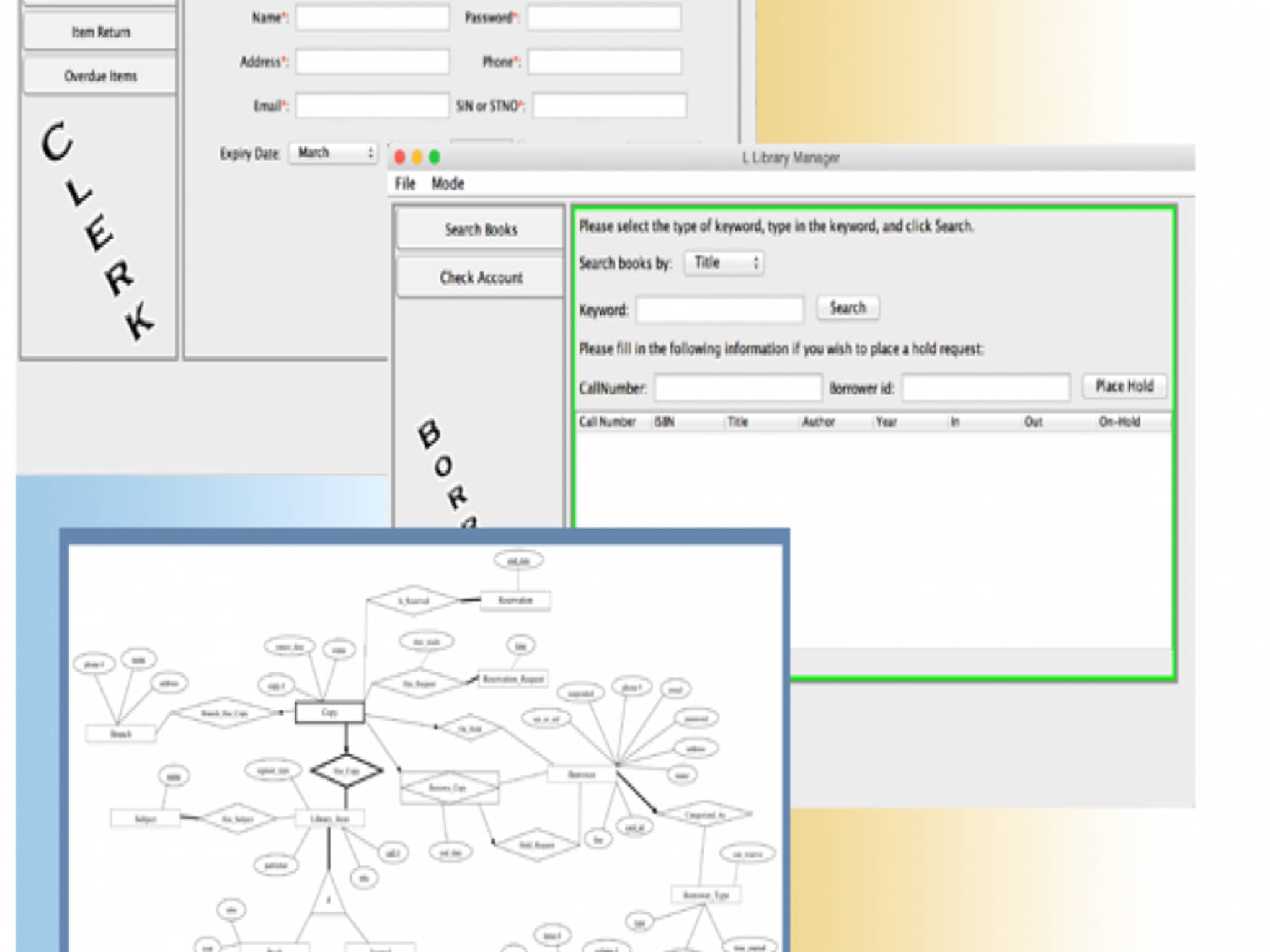Click the Email input field
The image size is (1270, 952).
(x=372, y=105)
